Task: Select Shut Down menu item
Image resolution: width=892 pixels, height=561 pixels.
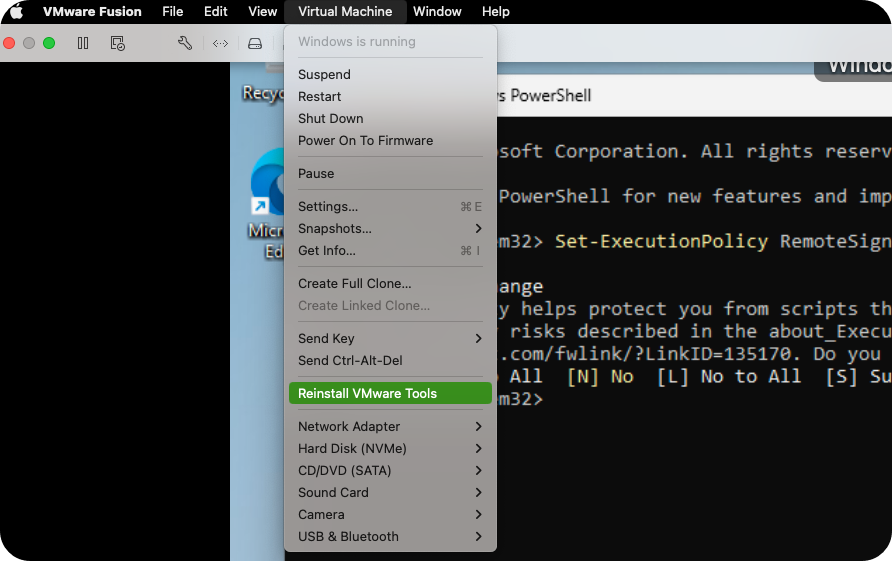Action: (x=390, y=118)
